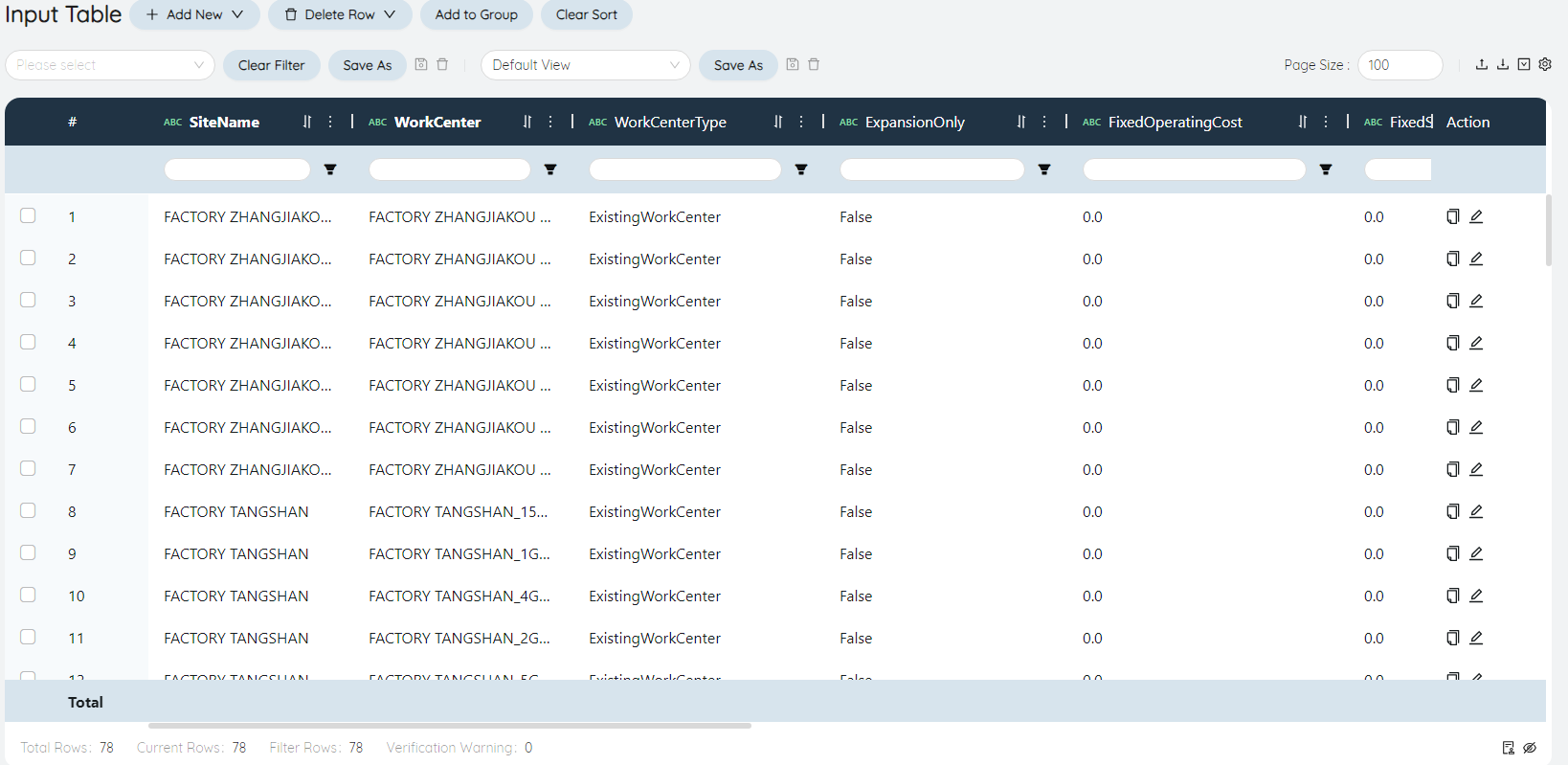The image size is (1568, 765).
Task: Edit row 1 using the pencil icon
Action: [x=1476, y=216]
